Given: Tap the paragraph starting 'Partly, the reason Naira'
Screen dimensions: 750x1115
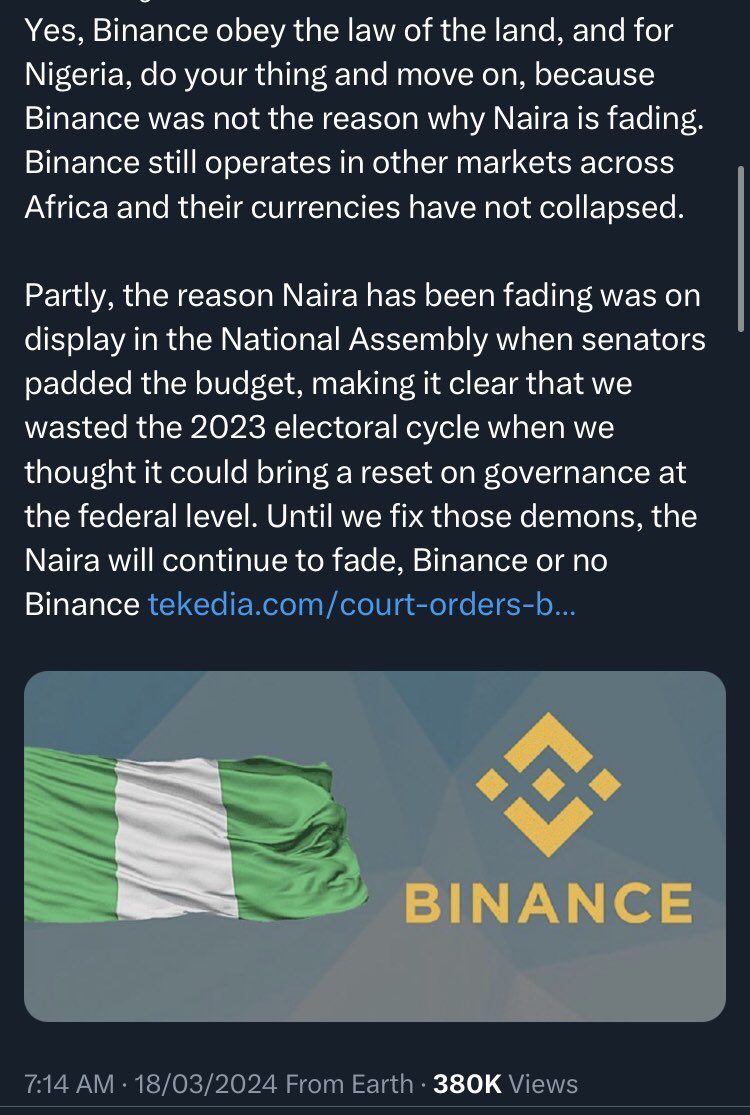Looking at the screenshot, I should [x=365, y=449].
